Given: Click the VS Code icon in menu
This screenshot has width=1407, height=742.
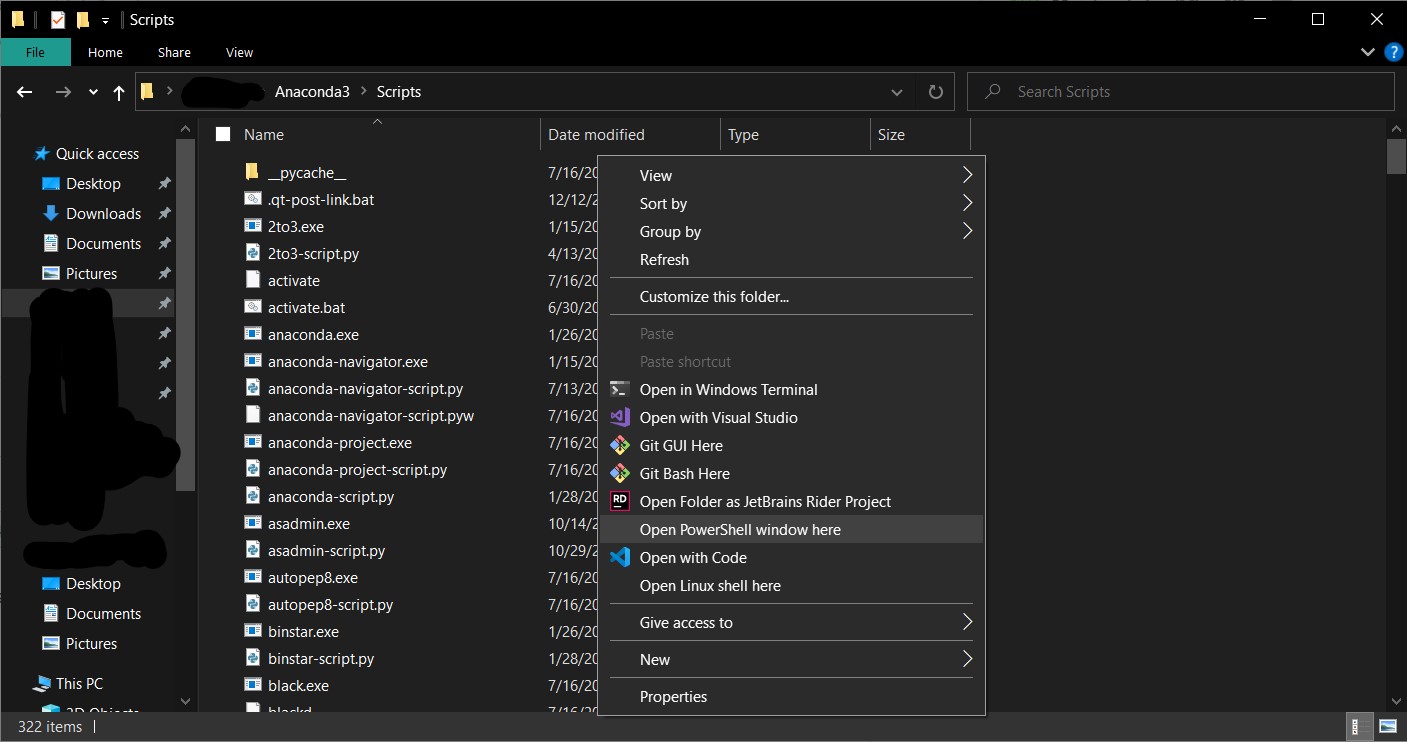Looking at the screenshot, I should pos(620,557).
